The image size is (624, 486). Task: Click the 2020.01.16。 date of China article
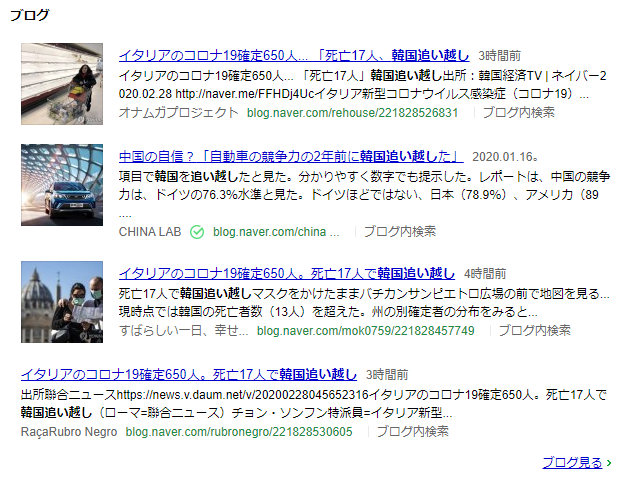pos(505,157)
